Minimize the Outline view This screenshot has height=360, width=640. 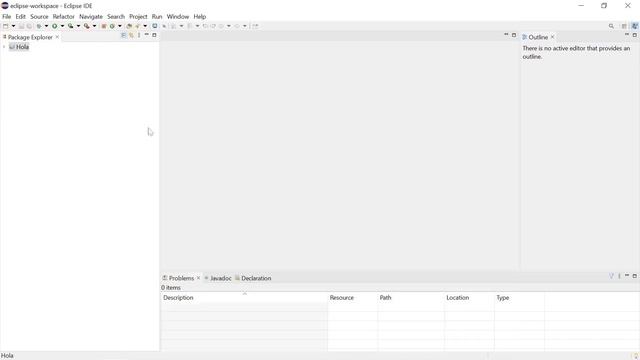point(627,35)
